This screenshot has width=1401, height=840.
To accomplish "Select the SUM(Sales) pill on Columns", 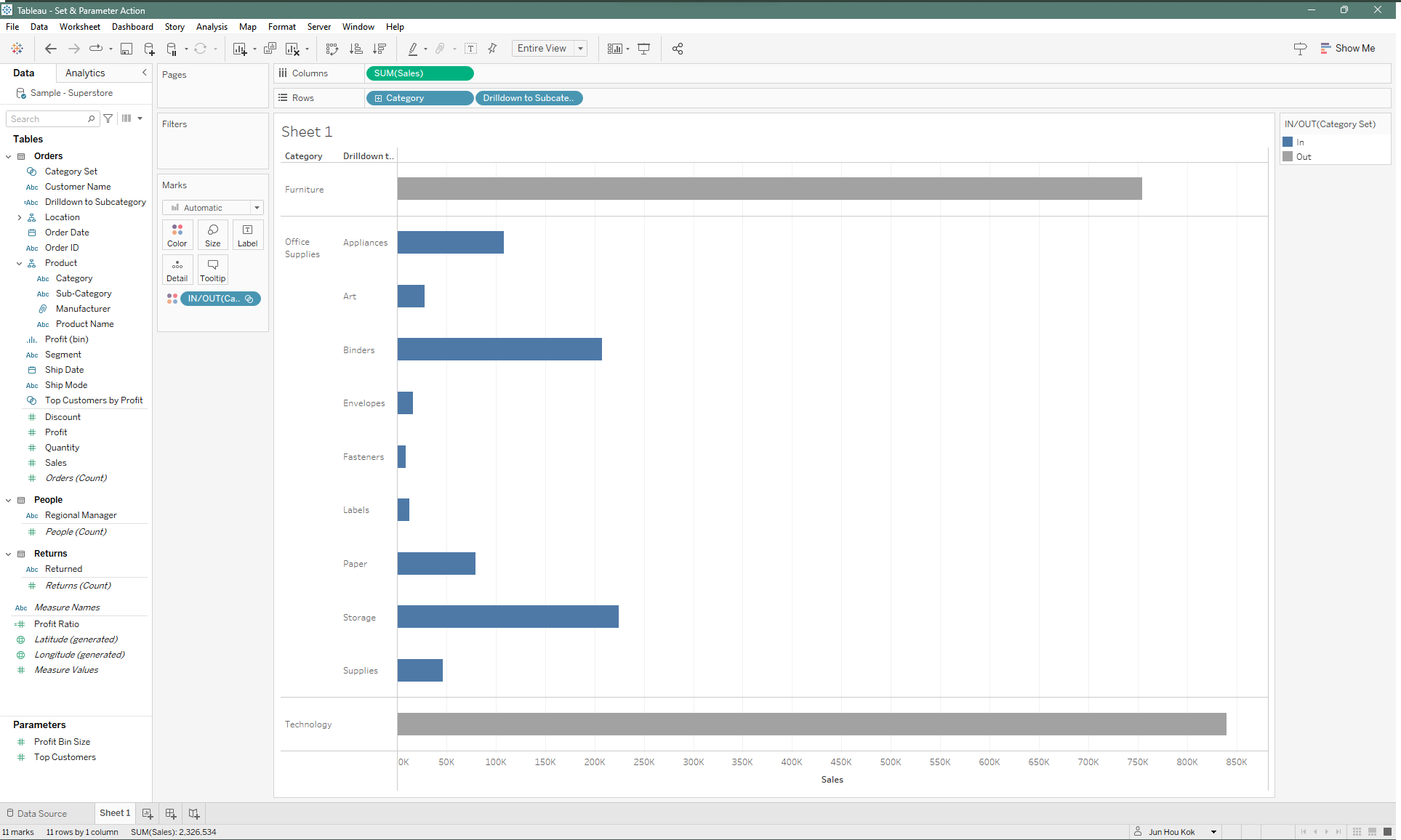I will tap(420, 73).
